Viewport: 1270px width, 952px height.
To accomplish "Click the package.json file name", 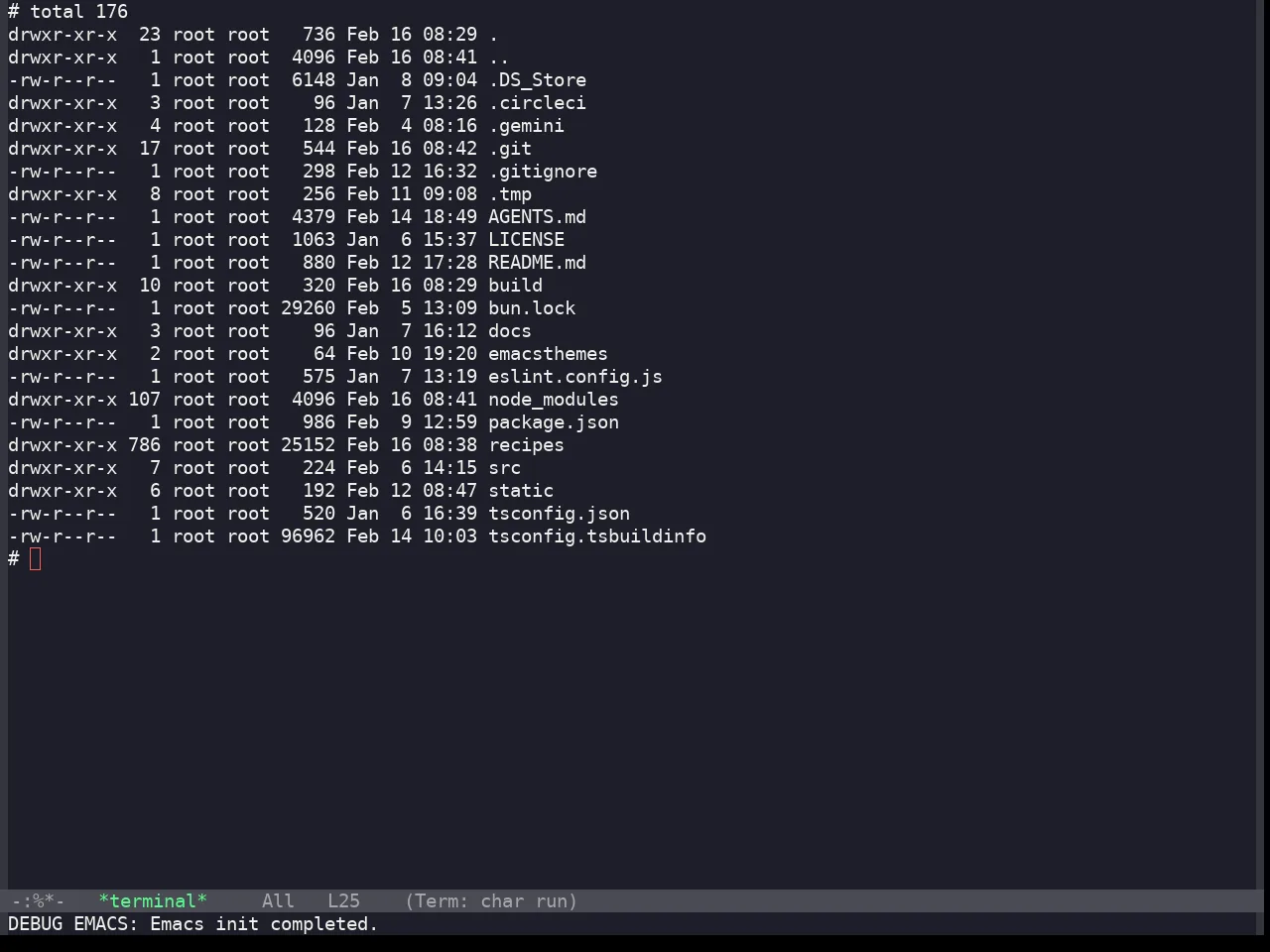I will coord(553,422).
